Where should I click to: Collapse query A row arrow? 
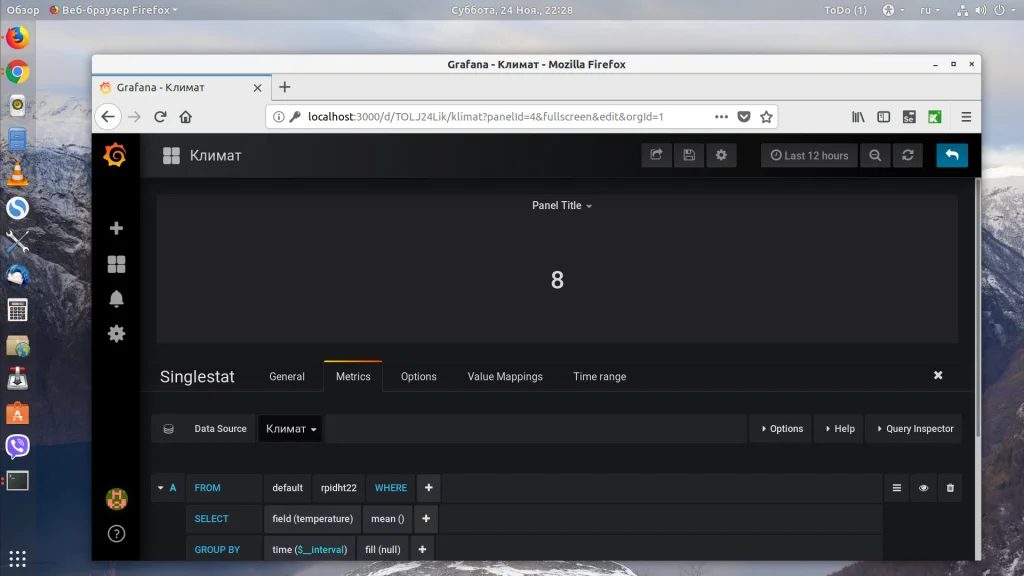pos(160,488)
